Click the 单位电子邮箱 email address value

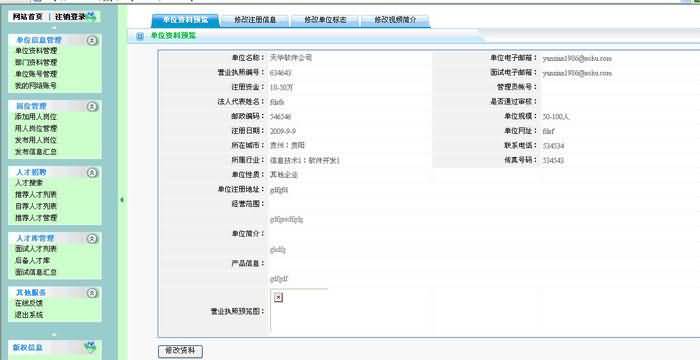coord(577,59)
